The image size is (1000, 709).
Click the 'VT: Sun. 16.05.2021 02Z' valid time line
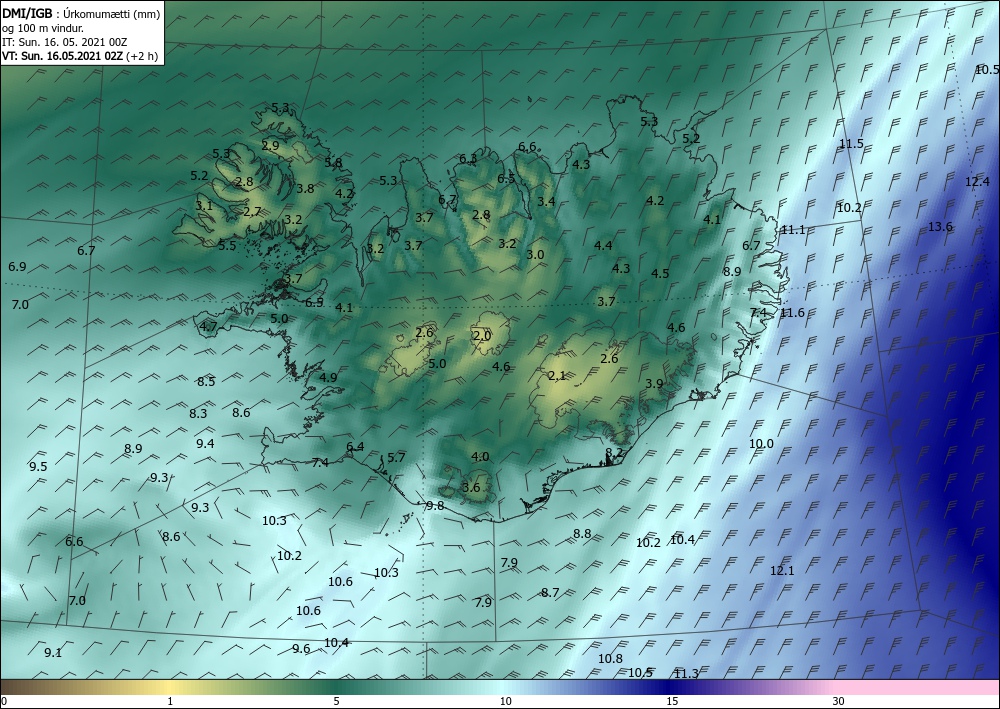pos(62,56)
